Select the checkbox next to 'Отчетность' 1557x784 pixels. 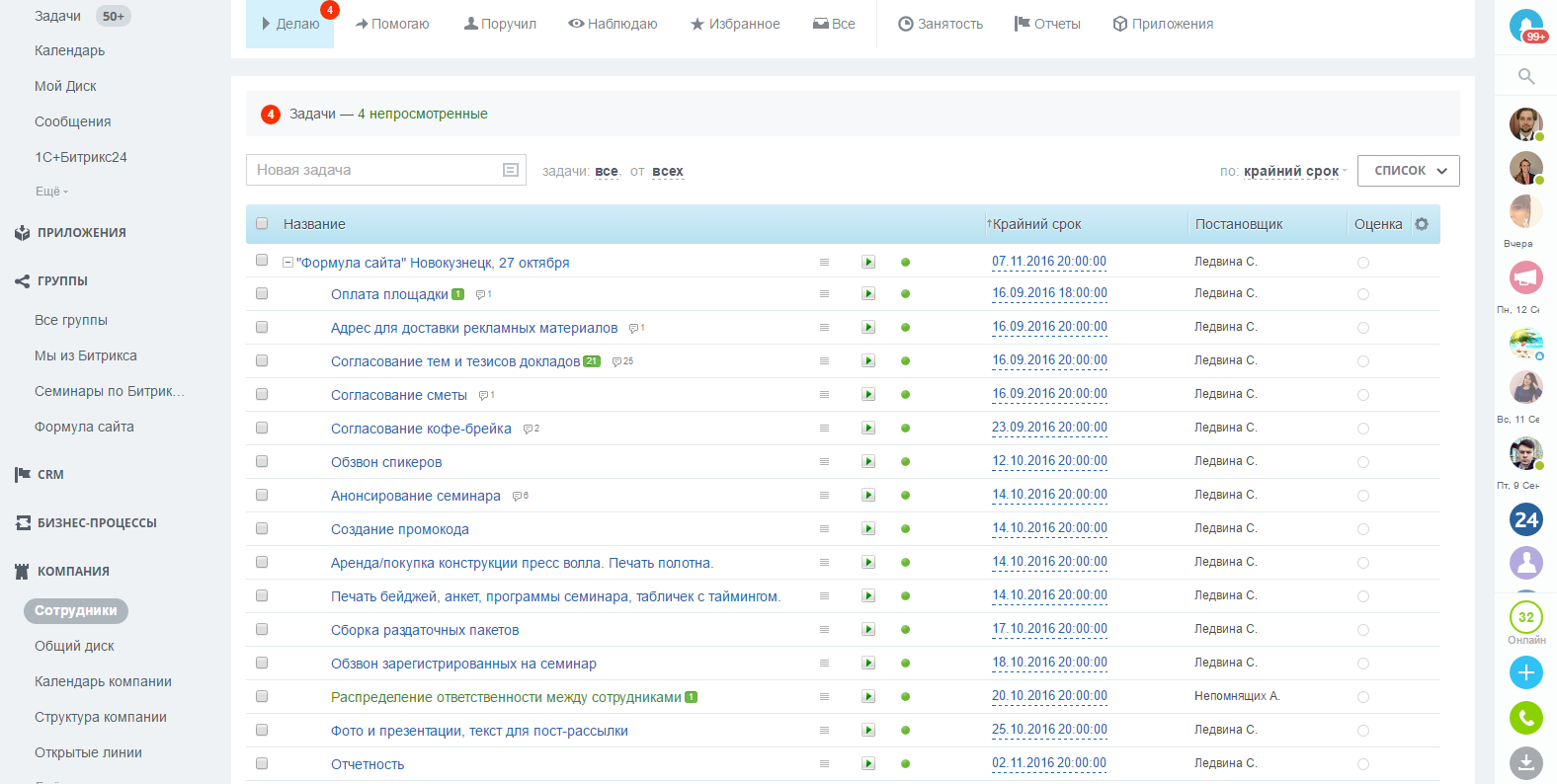(x=262, y=763)
